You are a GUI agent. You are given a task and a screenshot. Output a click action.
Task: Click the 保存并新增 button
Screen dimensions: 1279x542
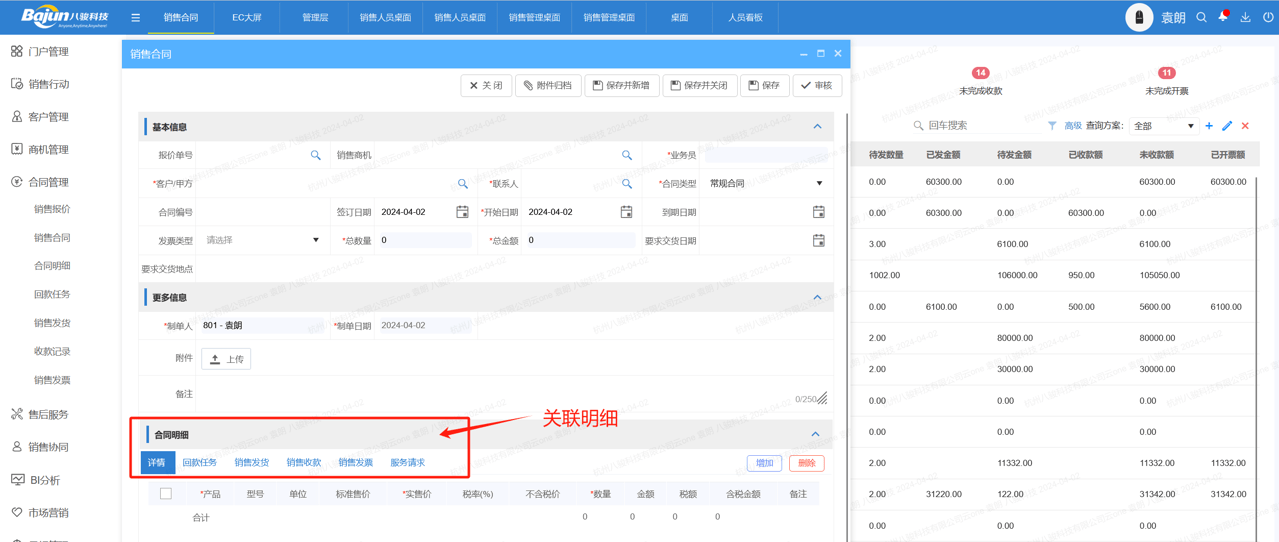[621, 86]
